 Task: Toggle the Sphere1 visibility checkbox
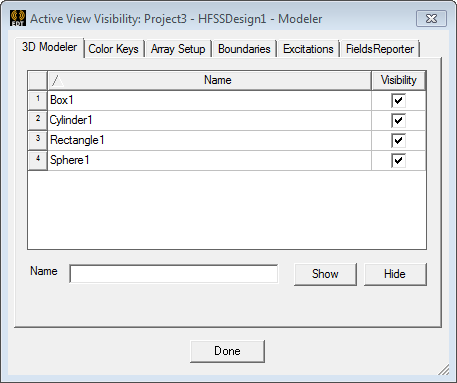point(398,161)
